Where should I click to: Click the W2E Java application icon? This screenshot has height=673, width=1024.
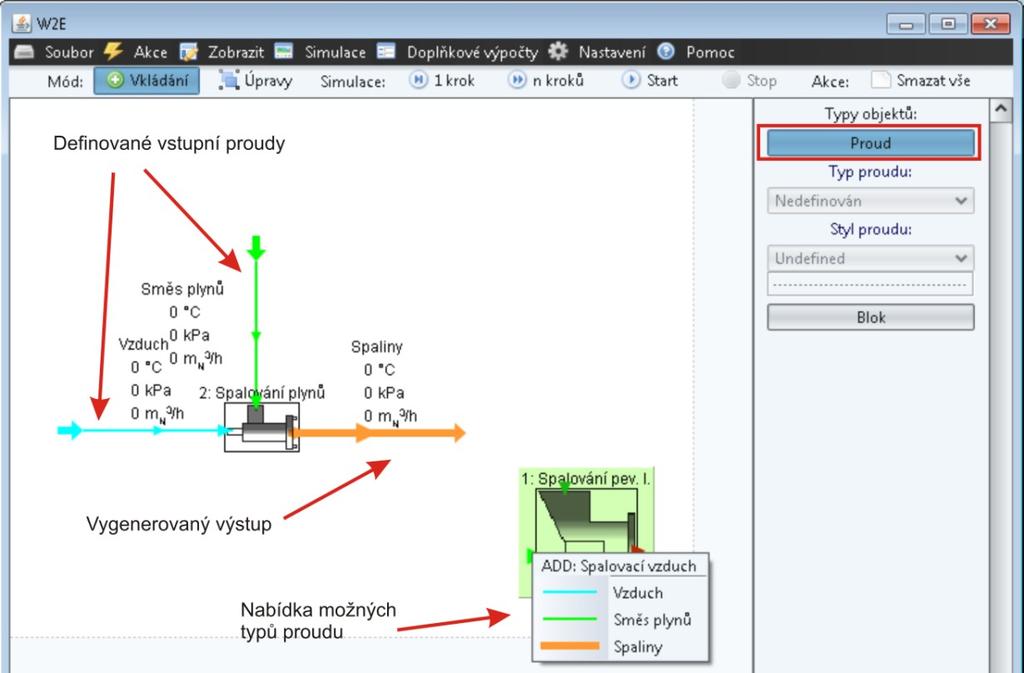[22, 24]
